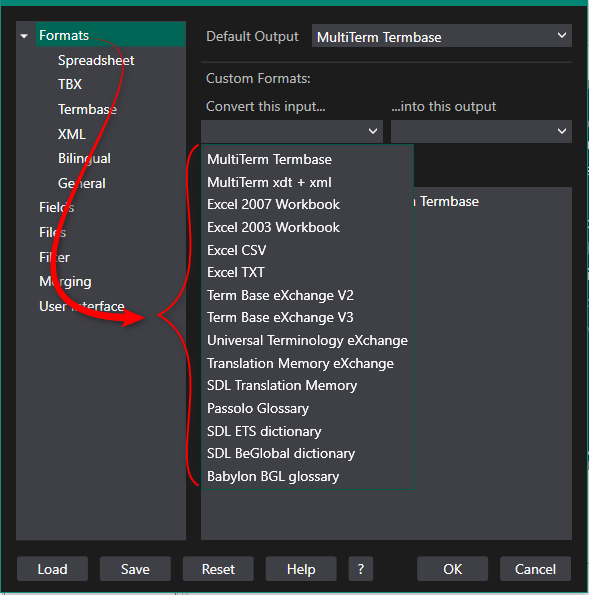Open the Merging section
The image size is (589, 595).
pos(65,282)
